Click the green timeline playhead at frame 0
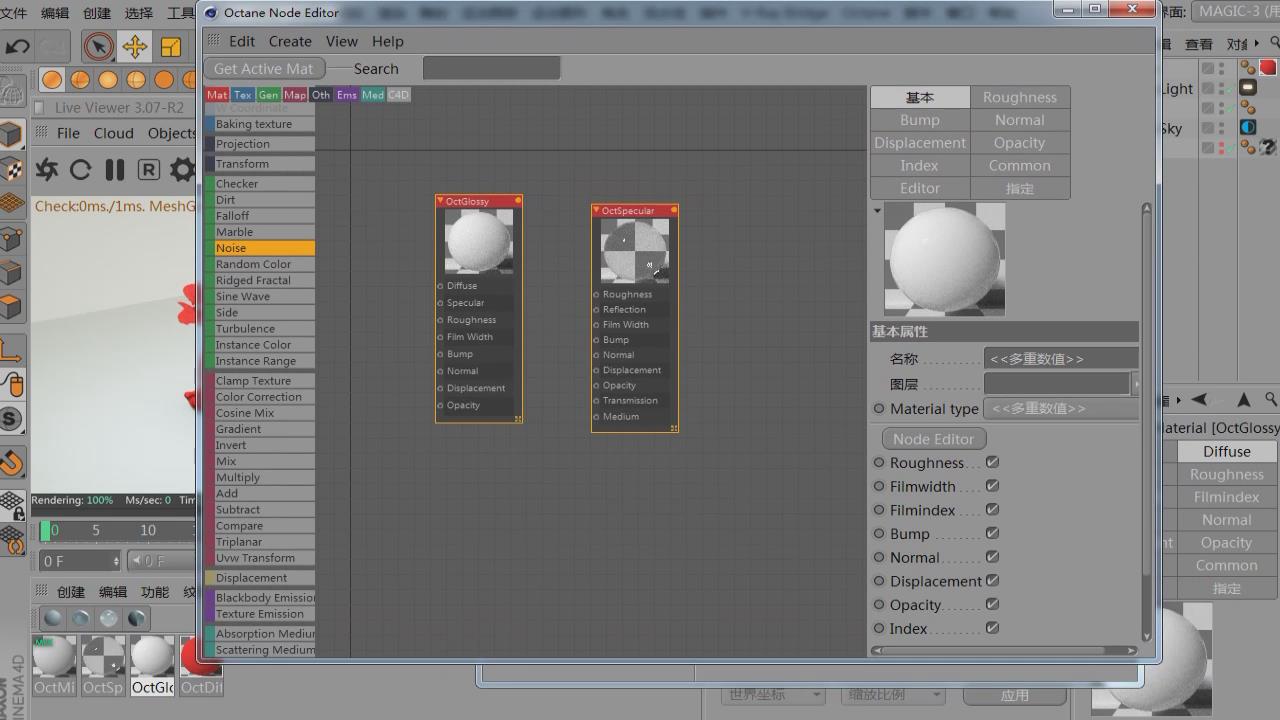Screen dimensions: 1280x720 point(44,530)
